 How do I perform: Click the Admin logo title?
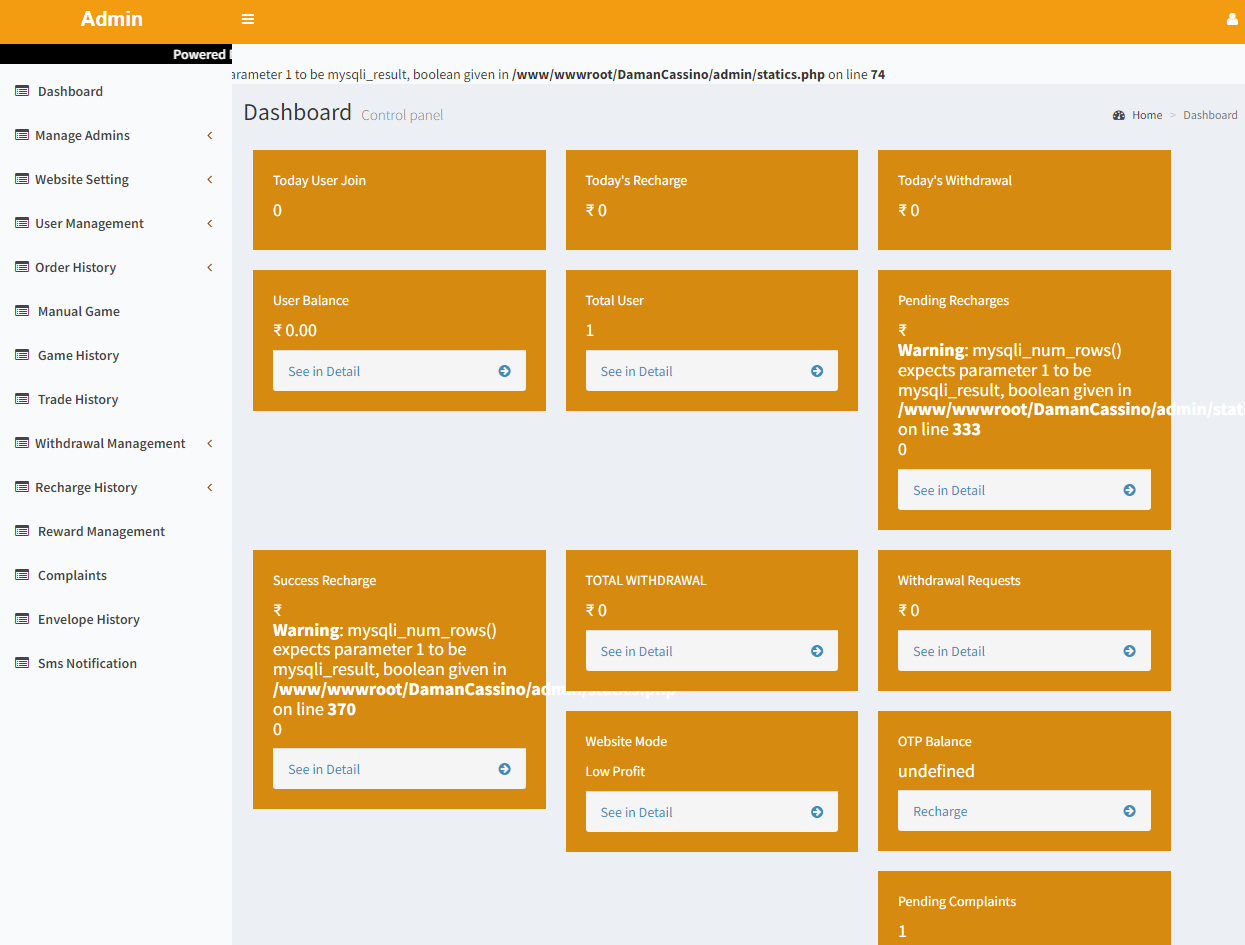pos(112,19)
